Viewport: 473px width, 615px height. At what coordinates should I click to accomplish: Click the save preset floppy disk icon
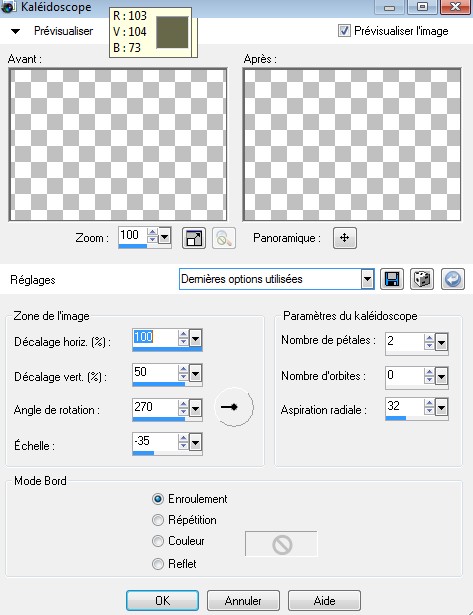pyautogui.click(x=392, y=279)
